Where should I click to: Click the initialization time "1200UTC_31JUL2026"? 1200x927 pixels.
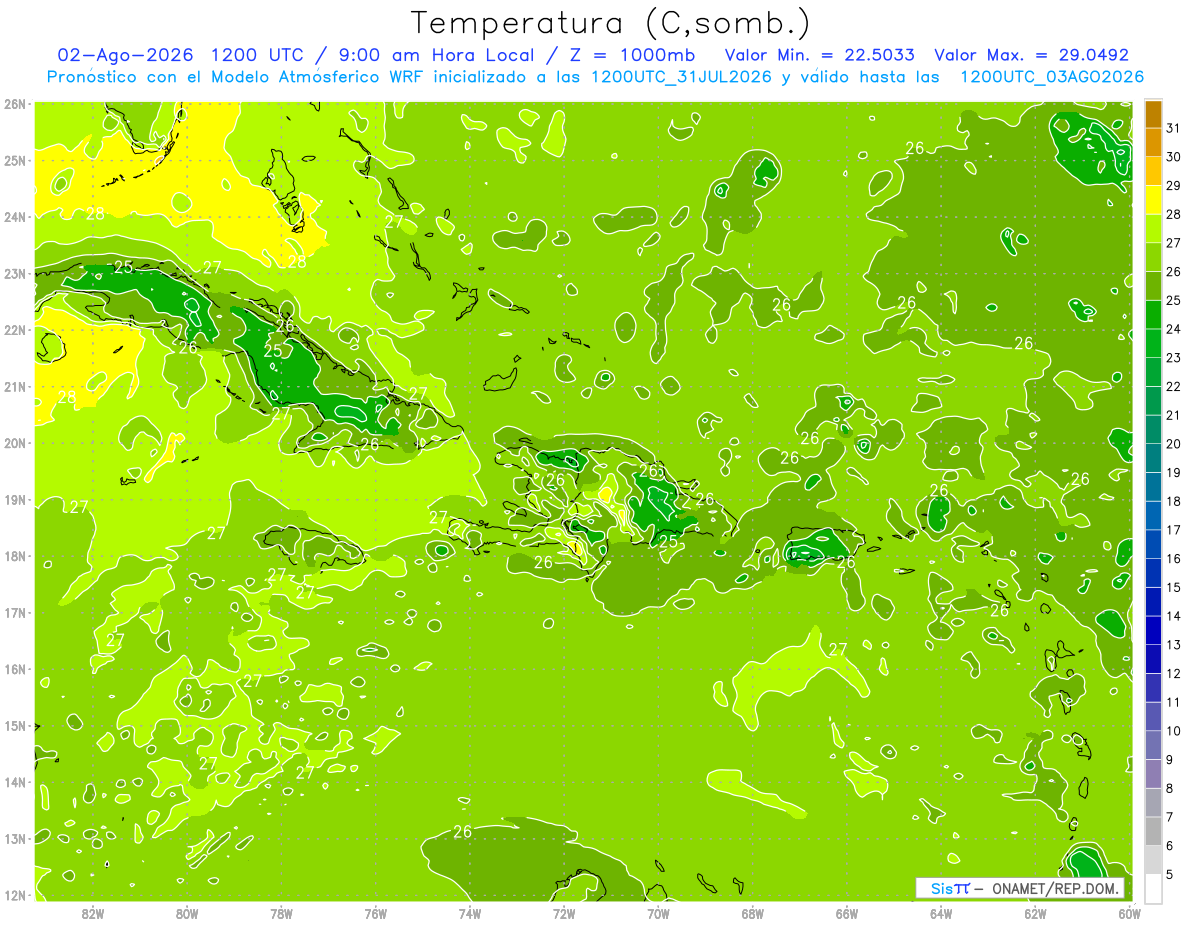pyautogui.click(x=682, y=77)
